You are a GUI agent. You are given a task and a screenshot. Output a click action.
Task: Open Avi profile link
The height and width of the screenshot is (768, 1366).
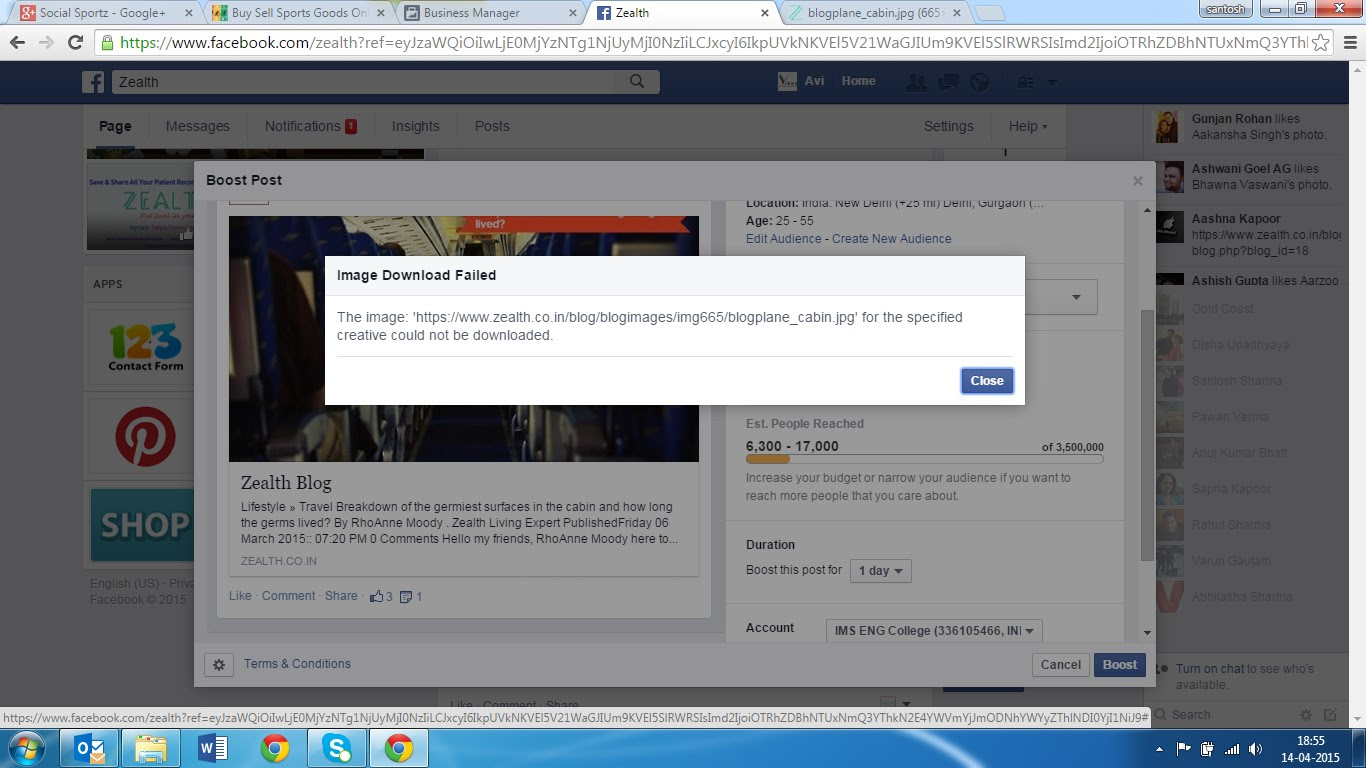(x=802, y=81)
